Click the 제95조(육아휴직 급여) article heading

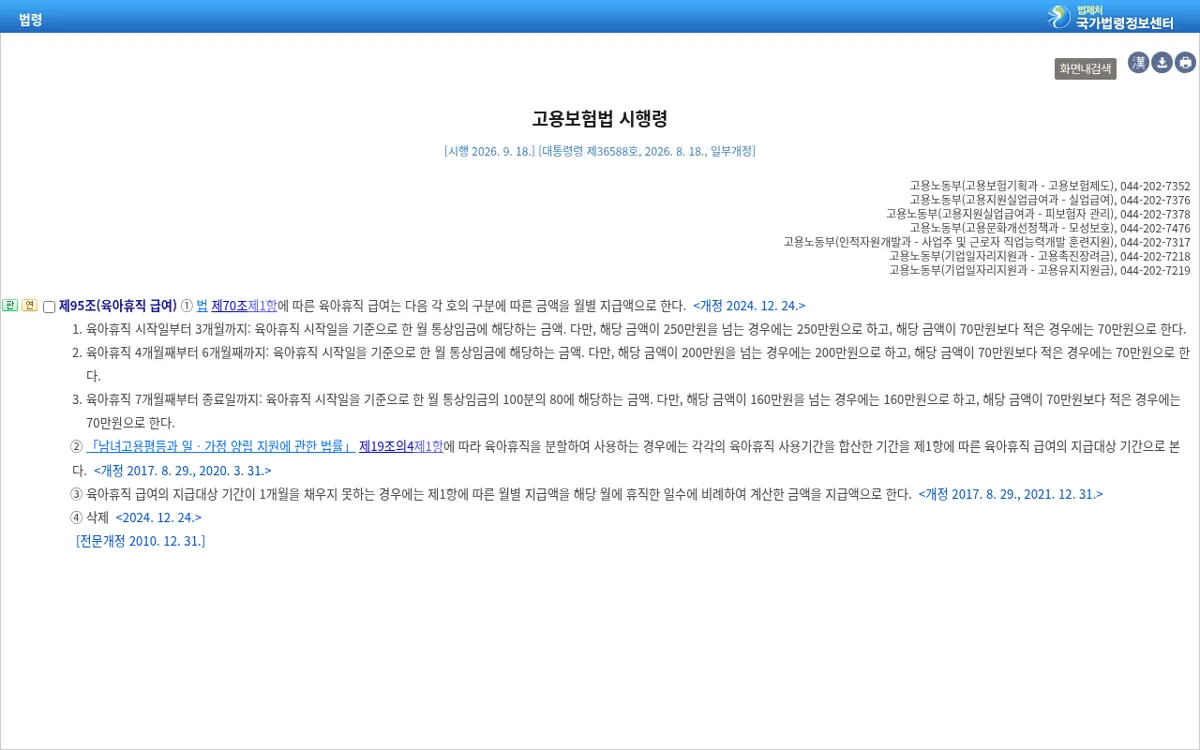point(118,306)
